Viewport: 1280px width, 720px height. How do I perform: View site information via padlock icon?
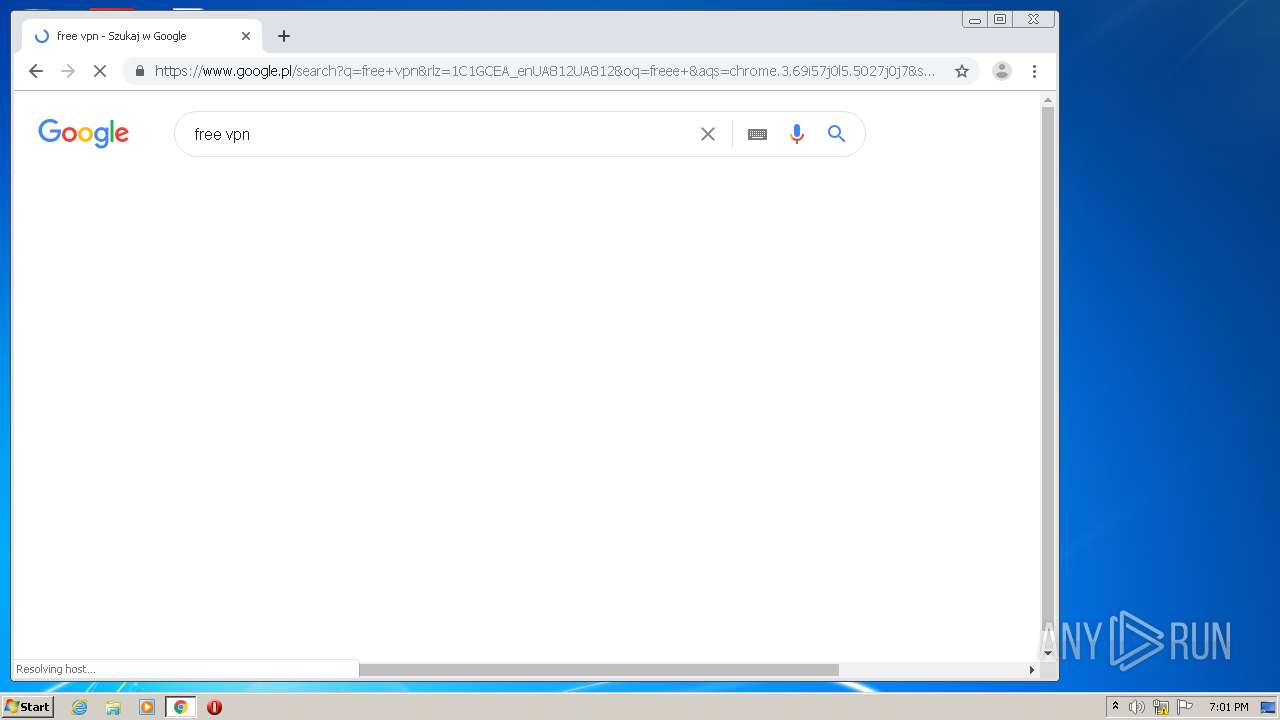139,71
